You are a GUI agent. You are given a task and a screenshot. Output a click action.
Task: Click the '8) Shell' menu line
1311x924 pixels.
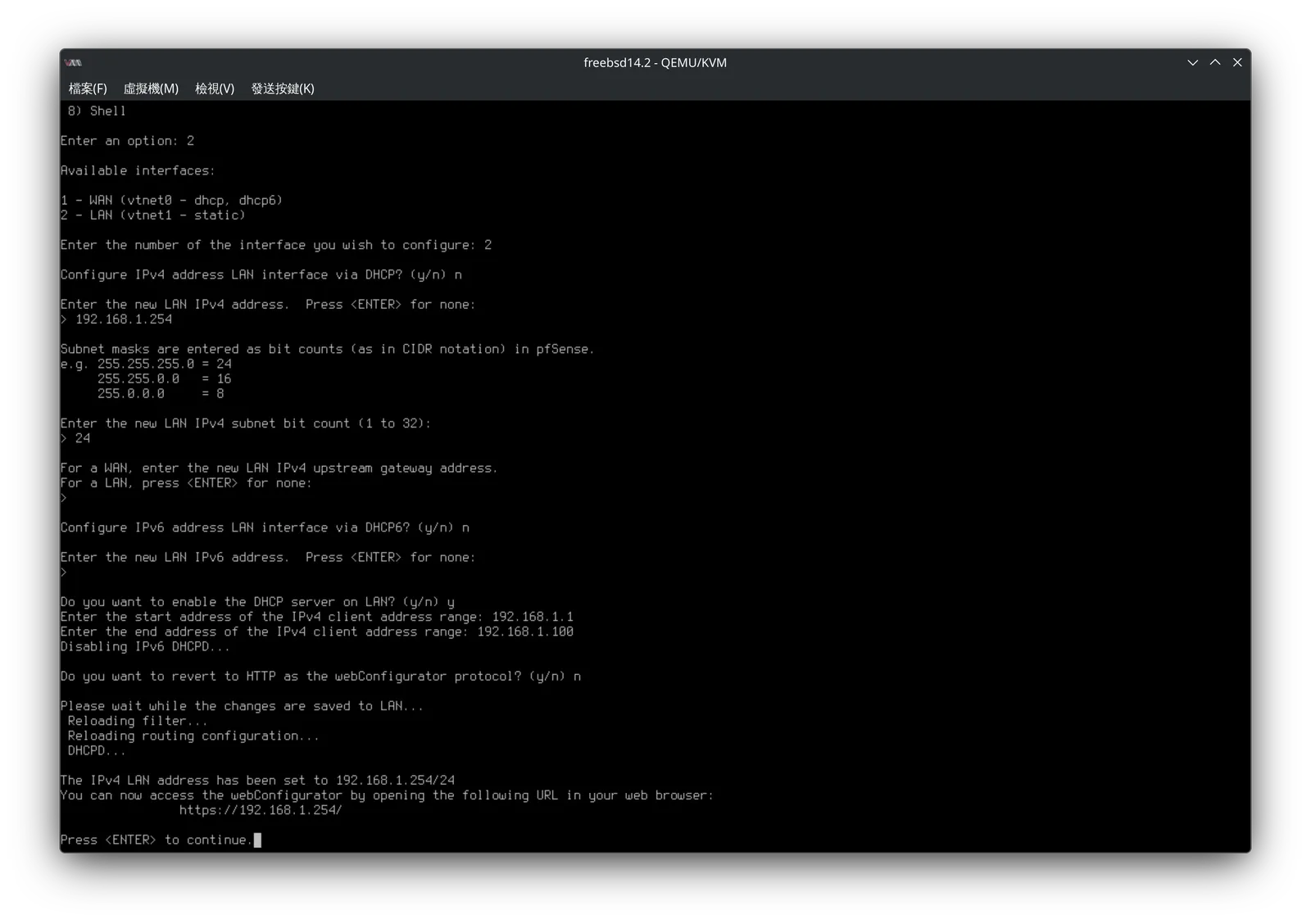(x=97, y=111)
